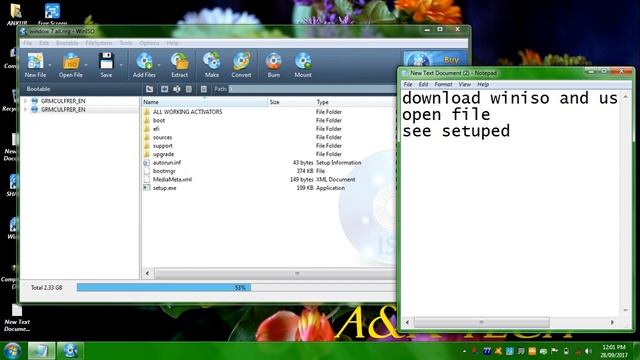640x360 pixels.
Task: Click the 53% disc capacity progress bar
Action: click(x=236, y=288)
